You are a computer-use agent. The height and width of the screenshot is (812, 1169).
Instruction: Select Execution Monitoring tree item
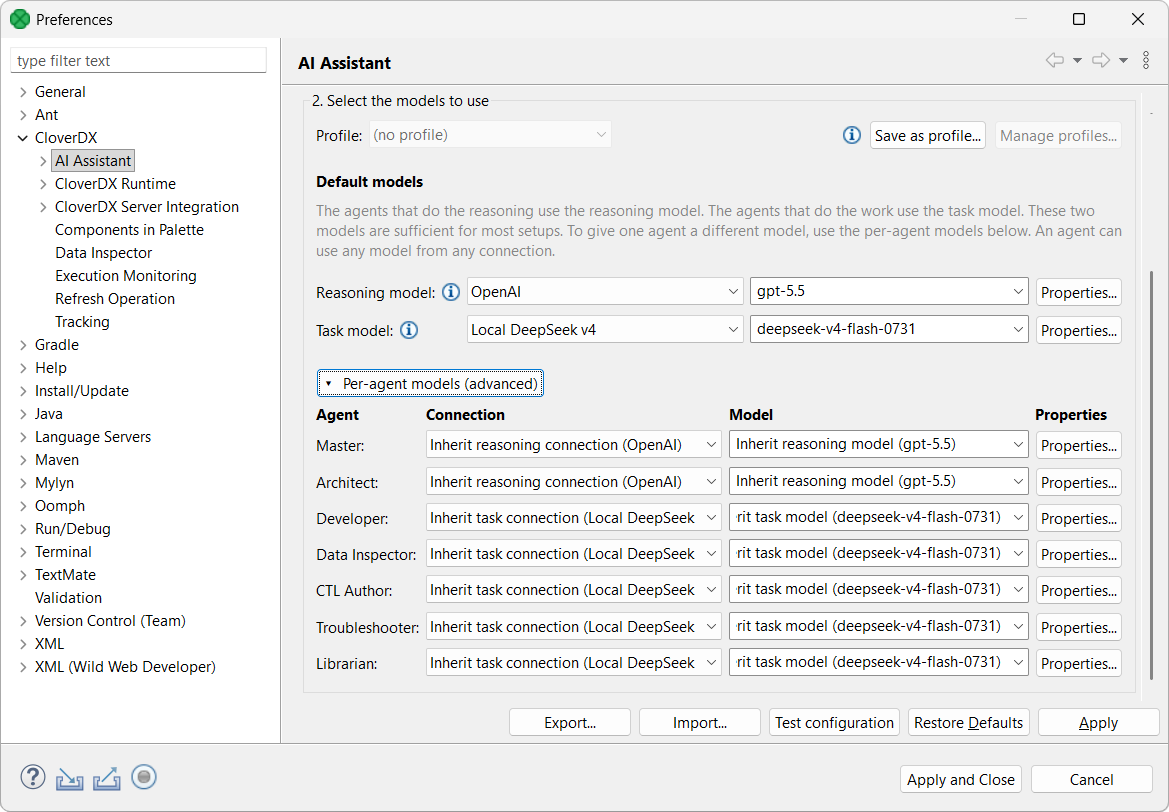pyautogui.click(x=125, y=276)
